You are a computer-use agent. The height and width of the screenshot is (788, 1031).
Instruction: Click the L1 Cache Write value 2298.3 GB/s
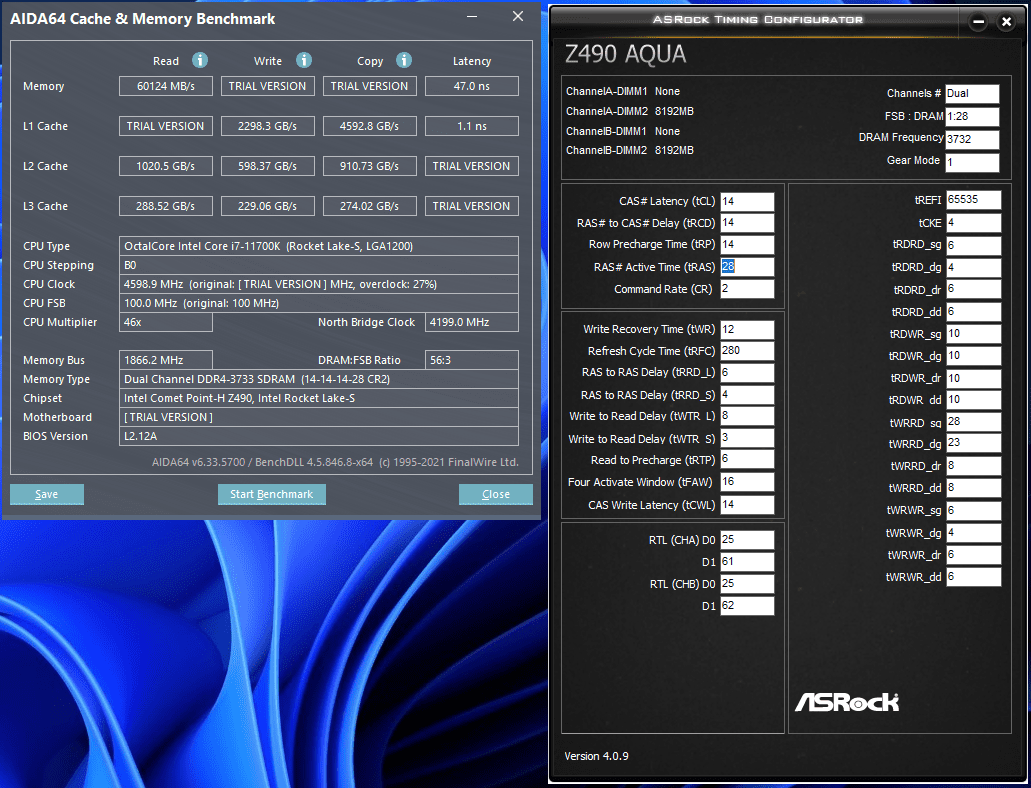pos(268,126)
